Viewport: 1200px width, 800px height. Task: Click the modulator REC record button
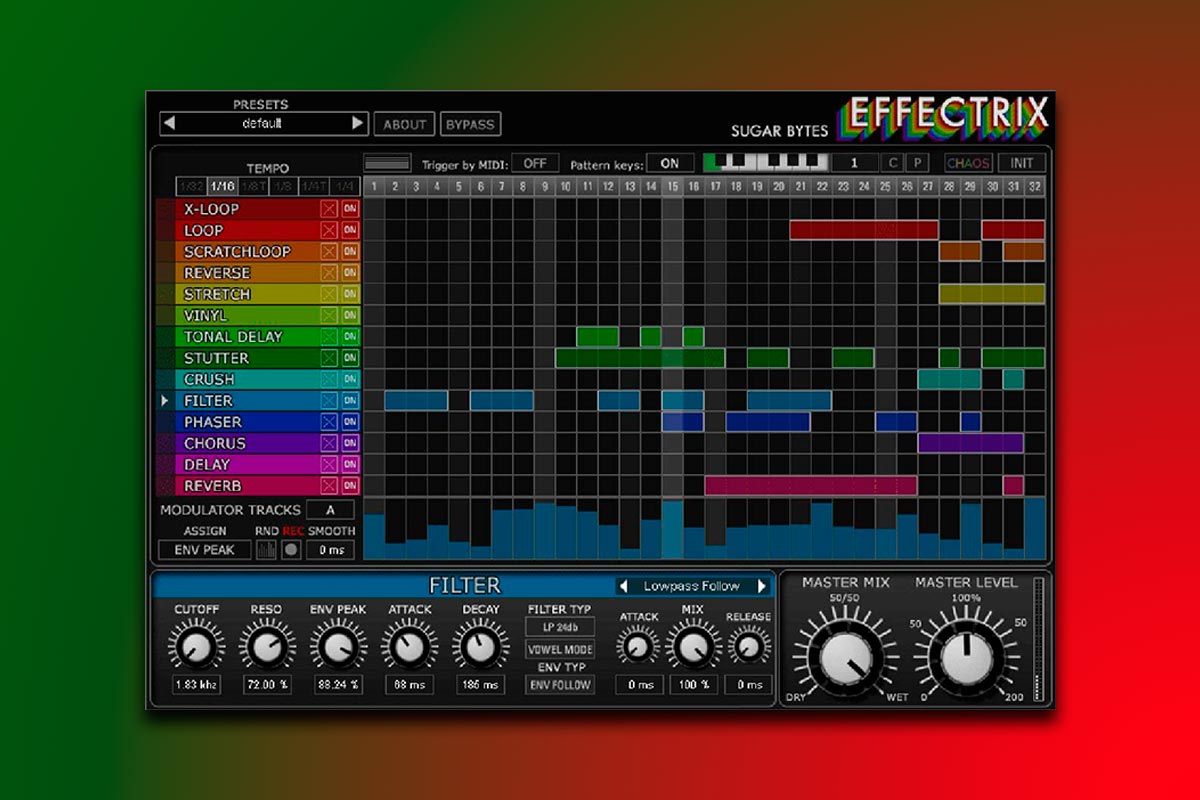click(x=291, y=549)
